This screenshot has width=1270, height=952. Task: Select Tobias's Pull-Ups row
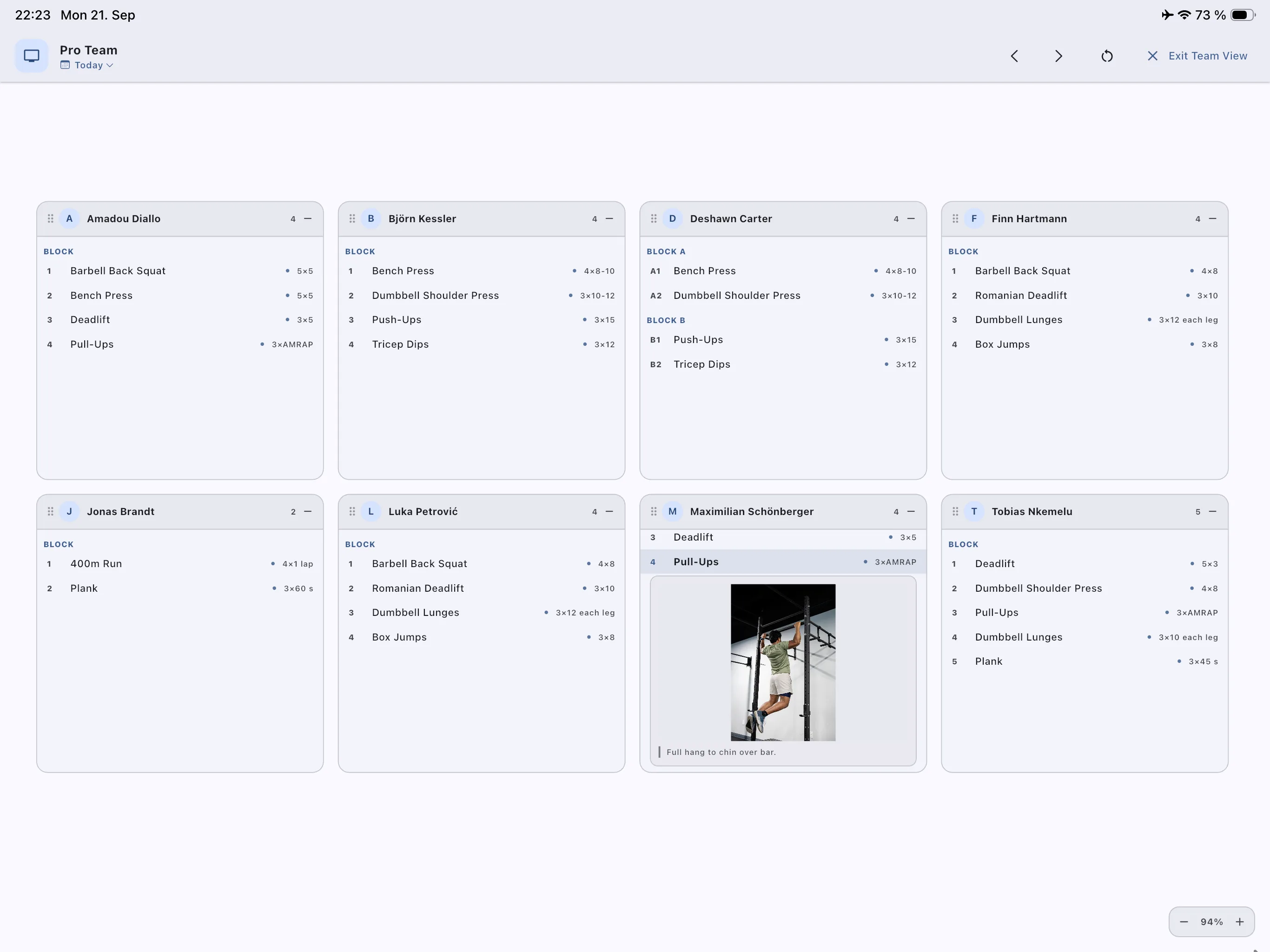click(1085, 613)
